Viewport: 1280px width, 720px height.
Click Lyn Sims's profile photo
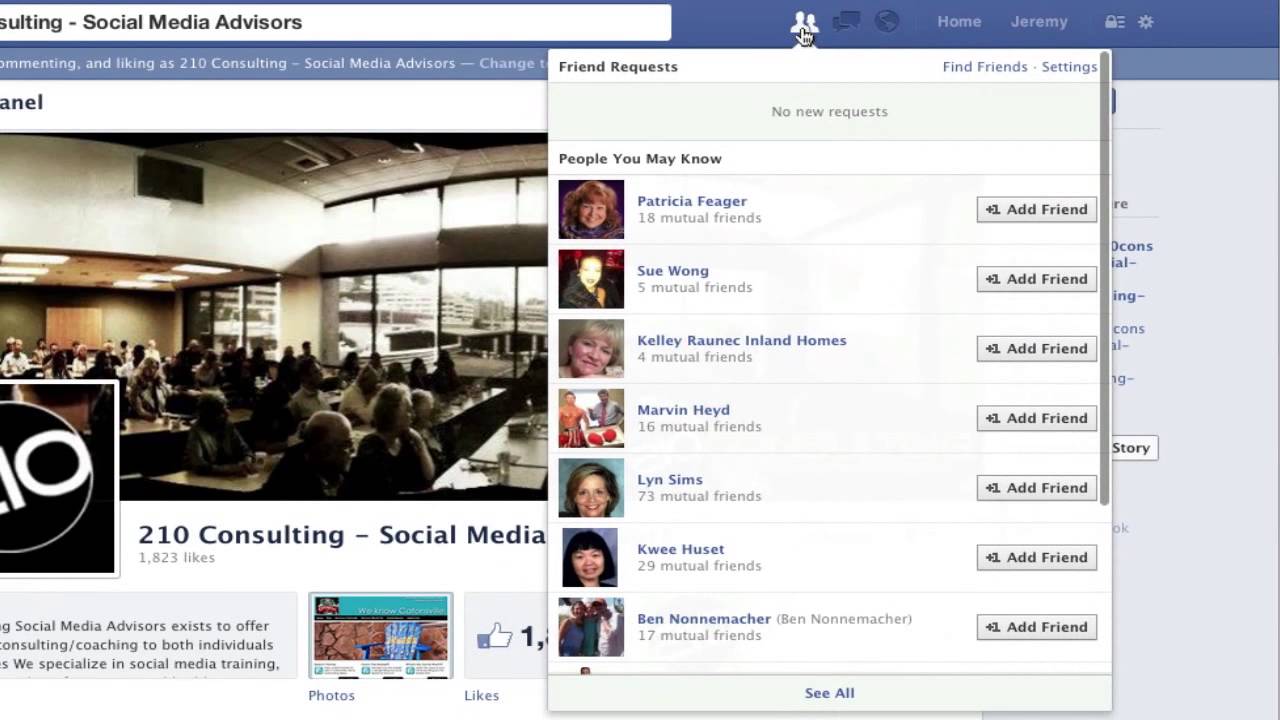591,488
